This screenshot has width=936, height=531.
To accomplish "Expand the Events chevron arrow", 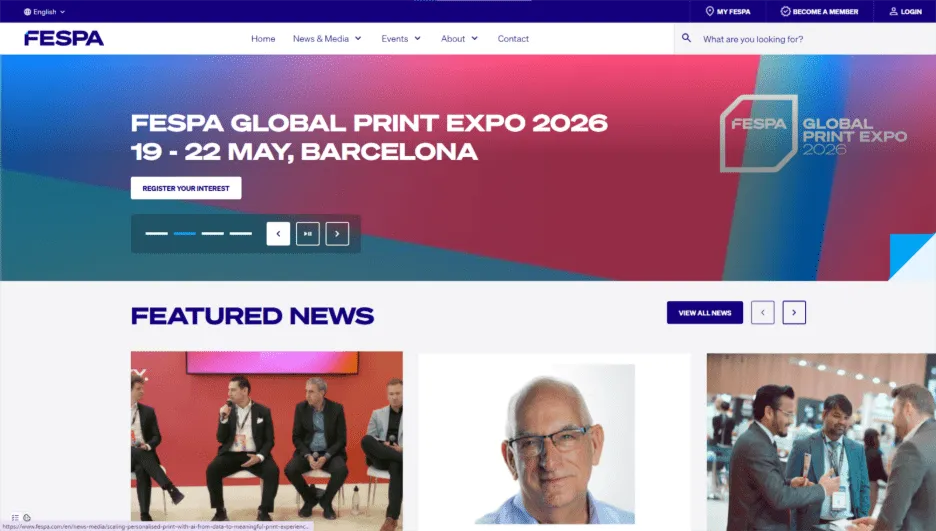I will tap(417, 39).
